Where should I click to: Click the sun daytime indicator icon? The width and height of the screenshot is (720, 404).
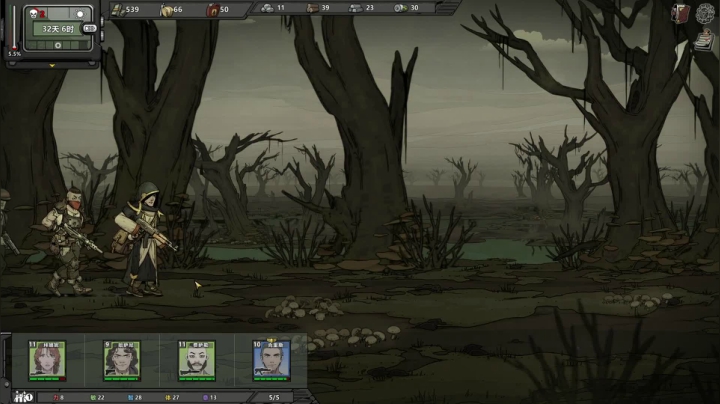click(80, 14)
